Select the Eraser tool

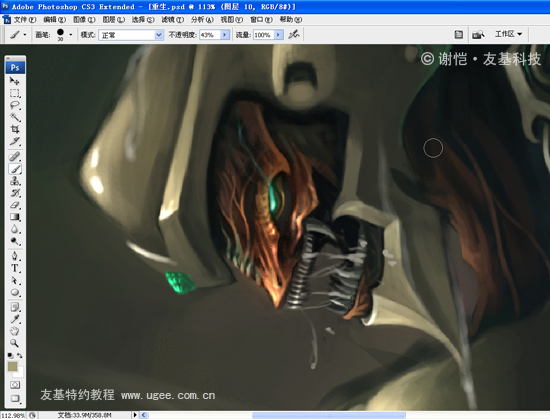(x=15, y=205)
